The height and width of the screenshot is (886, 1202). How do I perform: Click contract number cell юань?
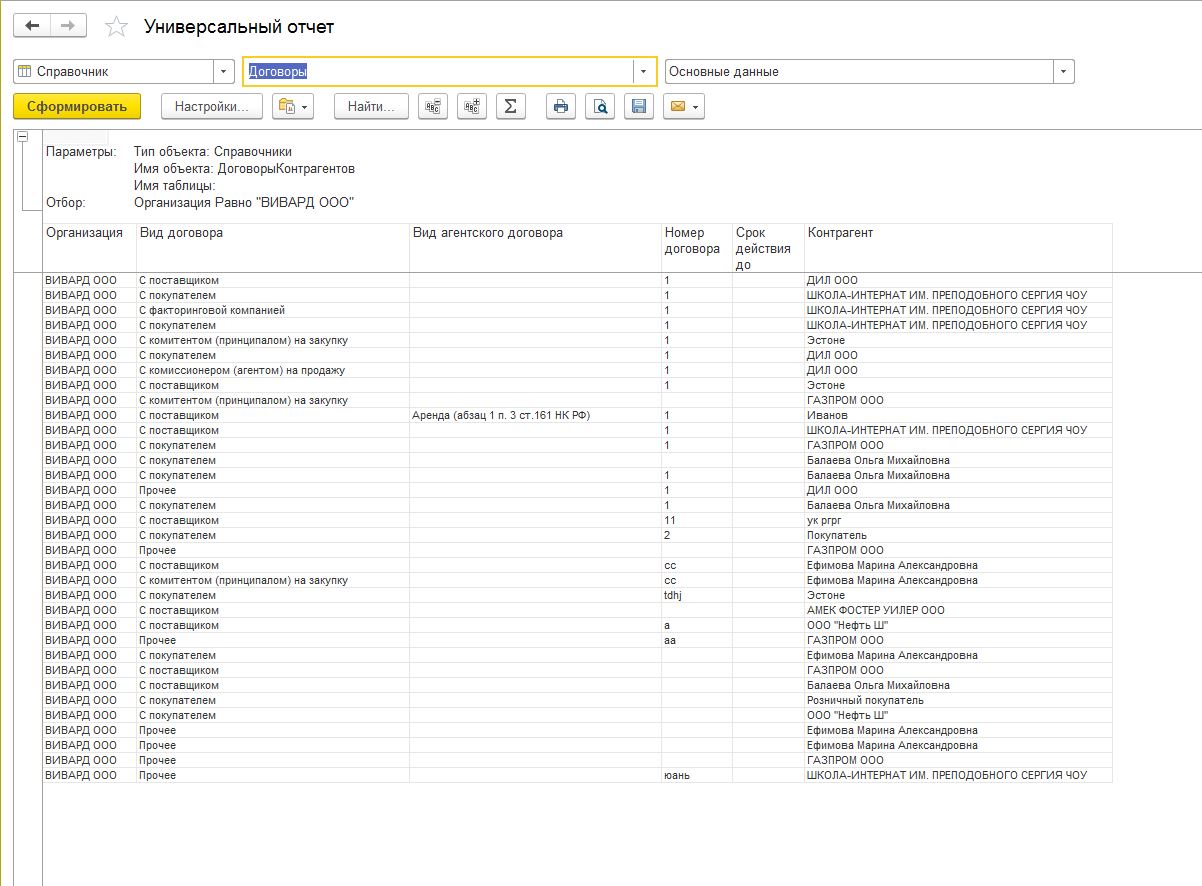coord(696,775)
